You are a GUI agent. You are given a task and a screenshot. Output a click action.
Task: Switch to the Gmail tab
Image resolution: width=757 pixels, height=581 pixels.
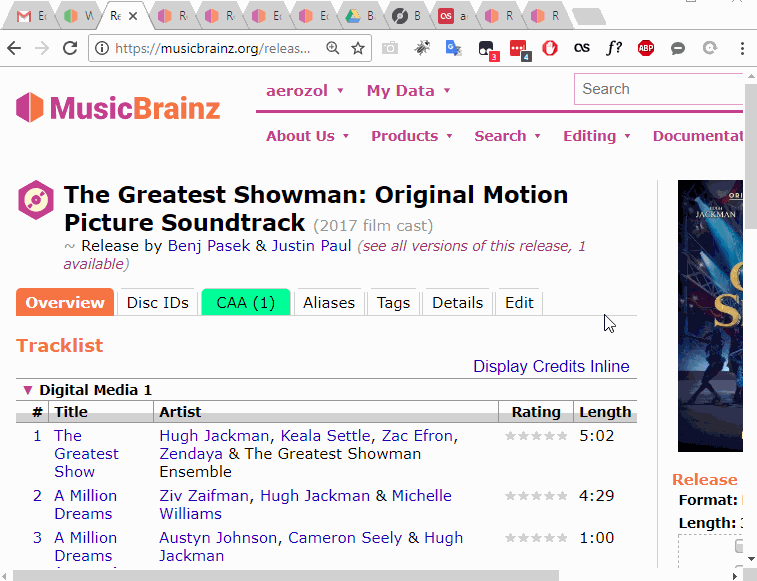click(31, 16)
